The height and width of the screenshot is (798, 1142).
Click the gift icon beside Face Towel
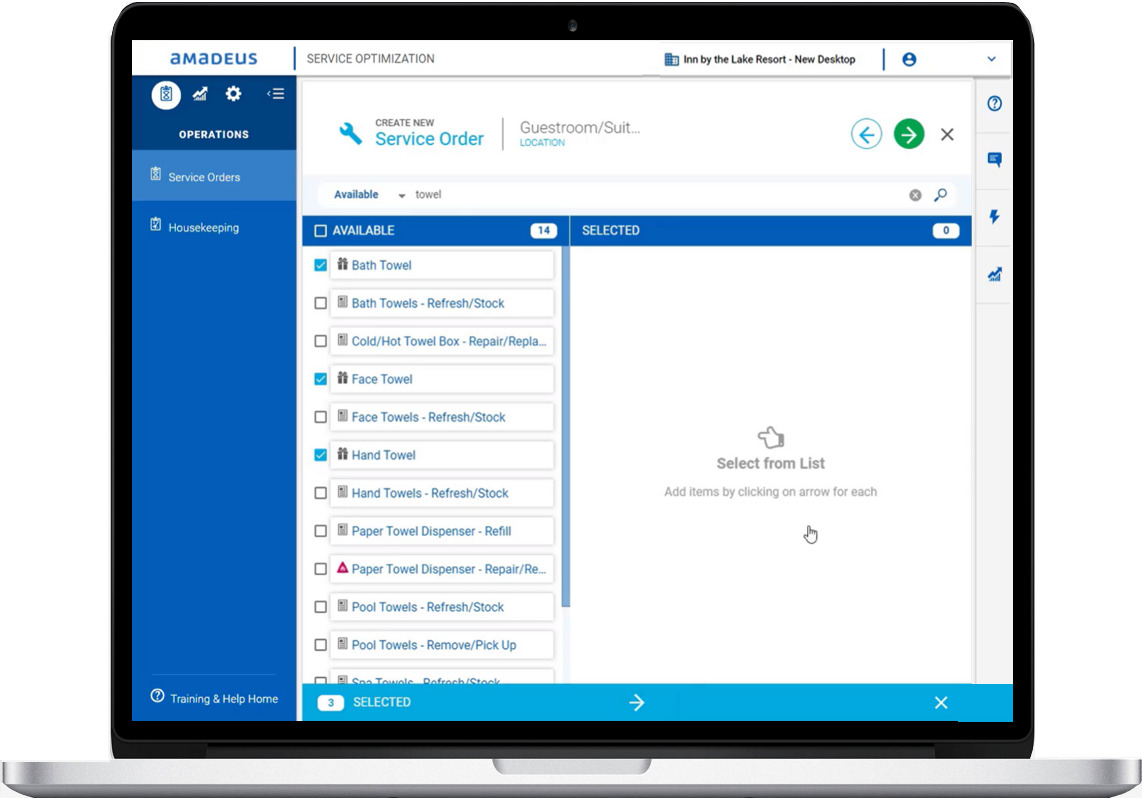pos(342,377)
